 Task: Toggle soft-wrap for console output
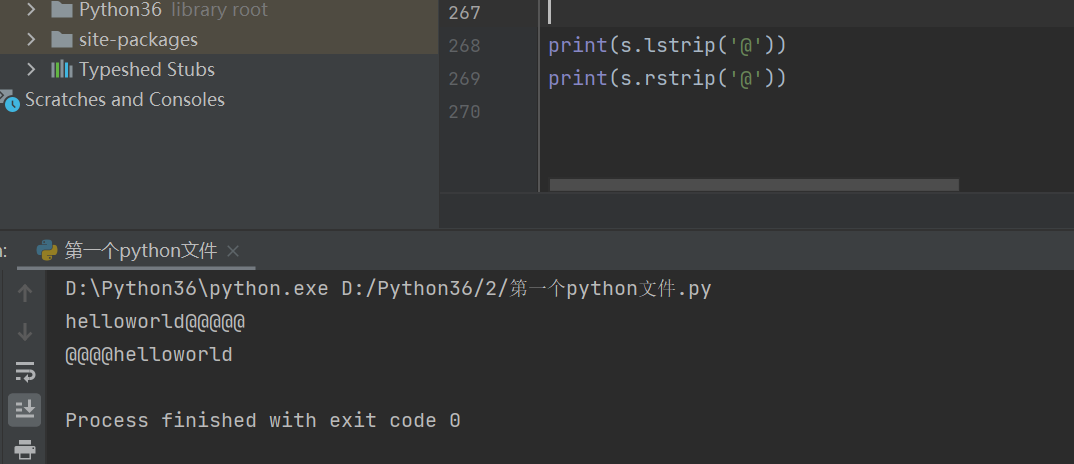tap(25, 372)
